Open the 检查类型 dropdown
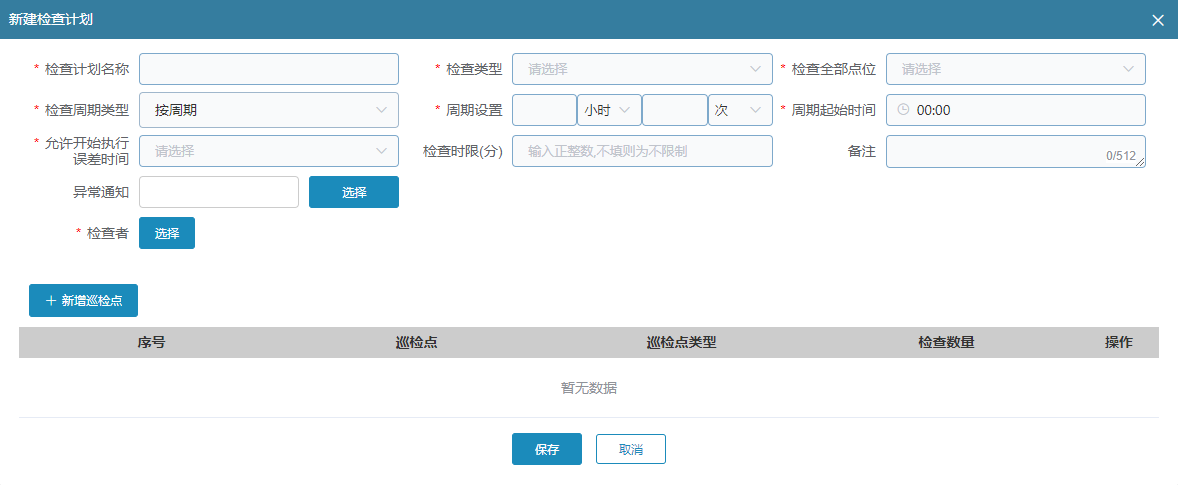This screenshot has width=1178, height=485. pyautogui.click(x=642, y=69)
